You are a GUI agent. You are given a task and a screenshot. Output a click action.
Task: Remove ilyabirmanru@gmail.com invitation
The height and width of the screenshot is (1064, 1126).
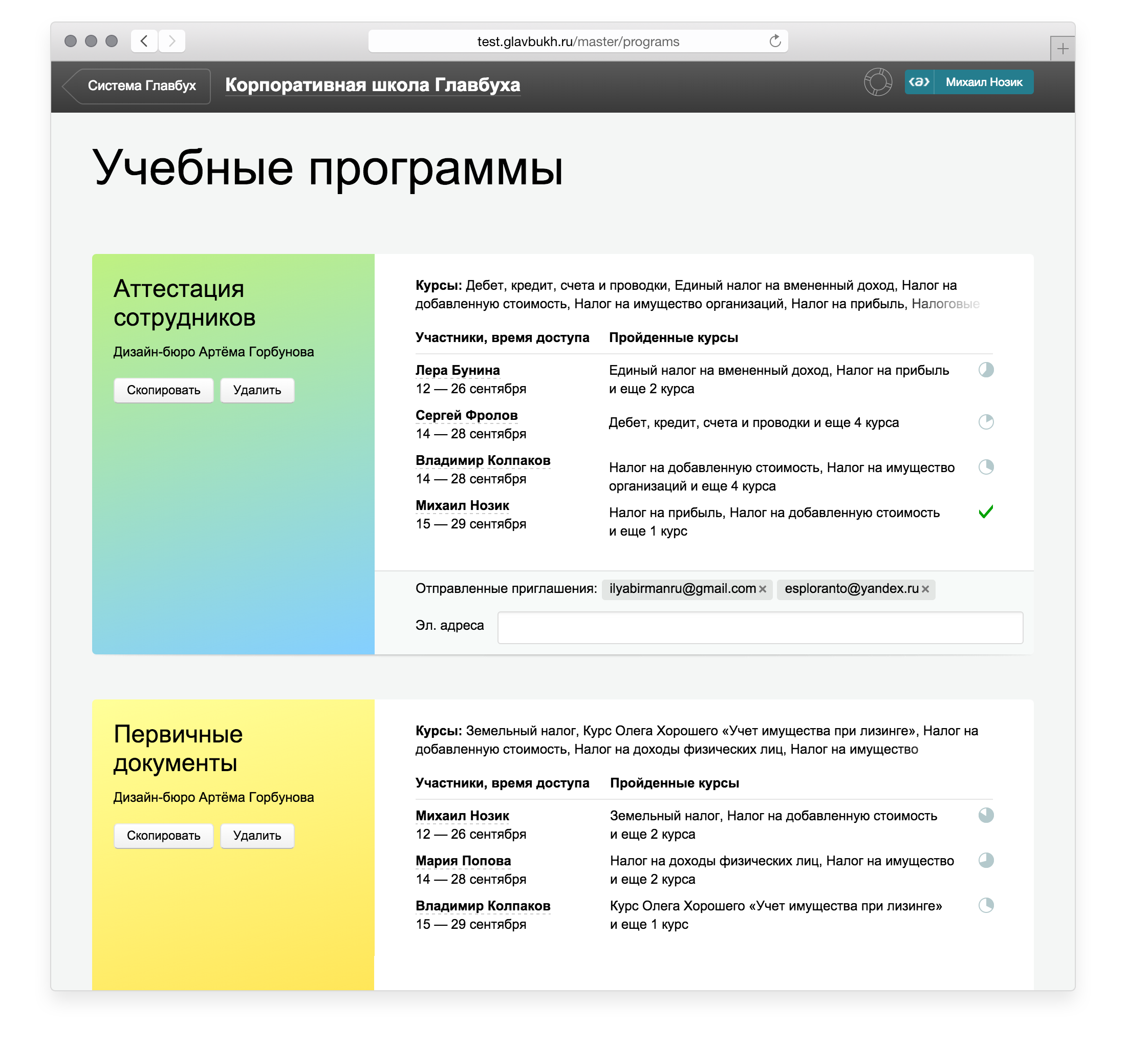coord(763,589)
